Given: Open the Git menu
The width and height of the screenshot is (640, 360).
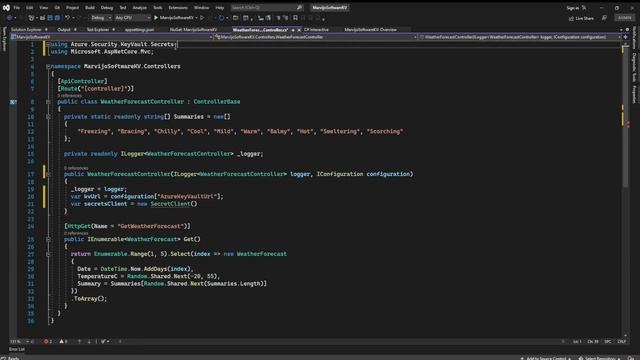Looking at the screenshot, I should pyautogui.click(x=57, y=8).
